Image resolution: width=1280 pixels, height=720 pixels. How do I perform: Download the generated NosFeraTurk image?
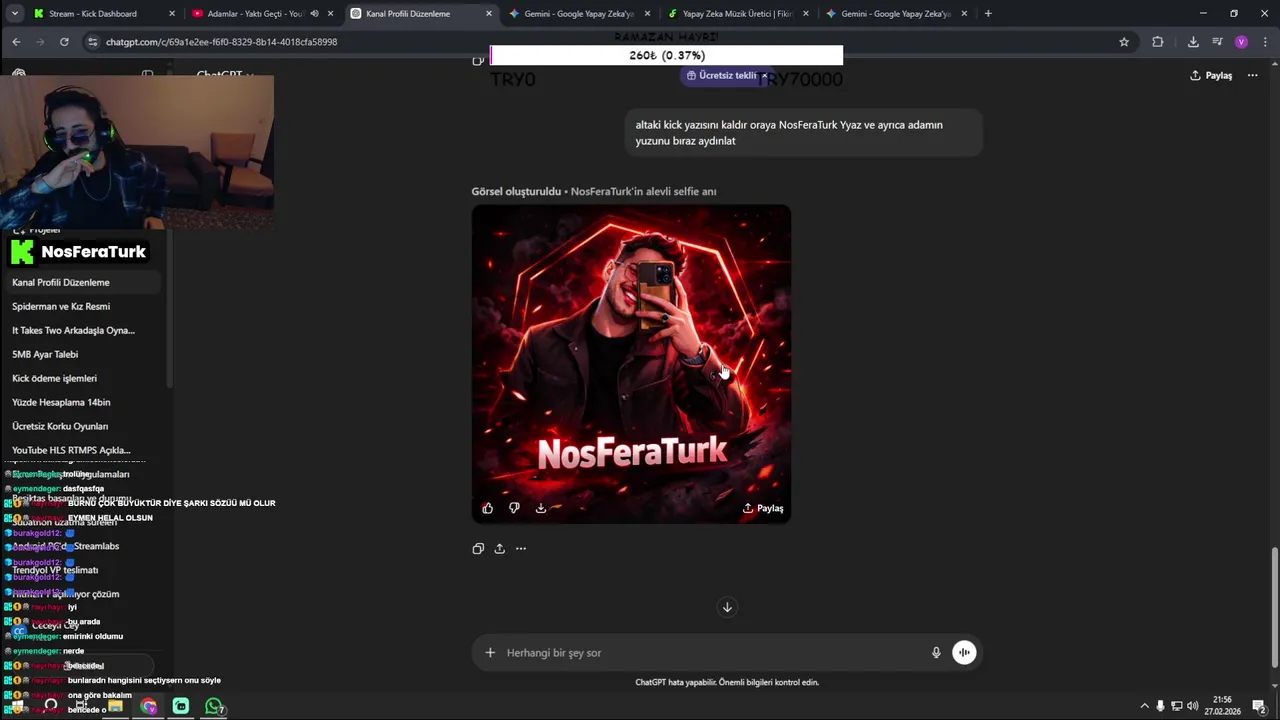tap(541, 508)
